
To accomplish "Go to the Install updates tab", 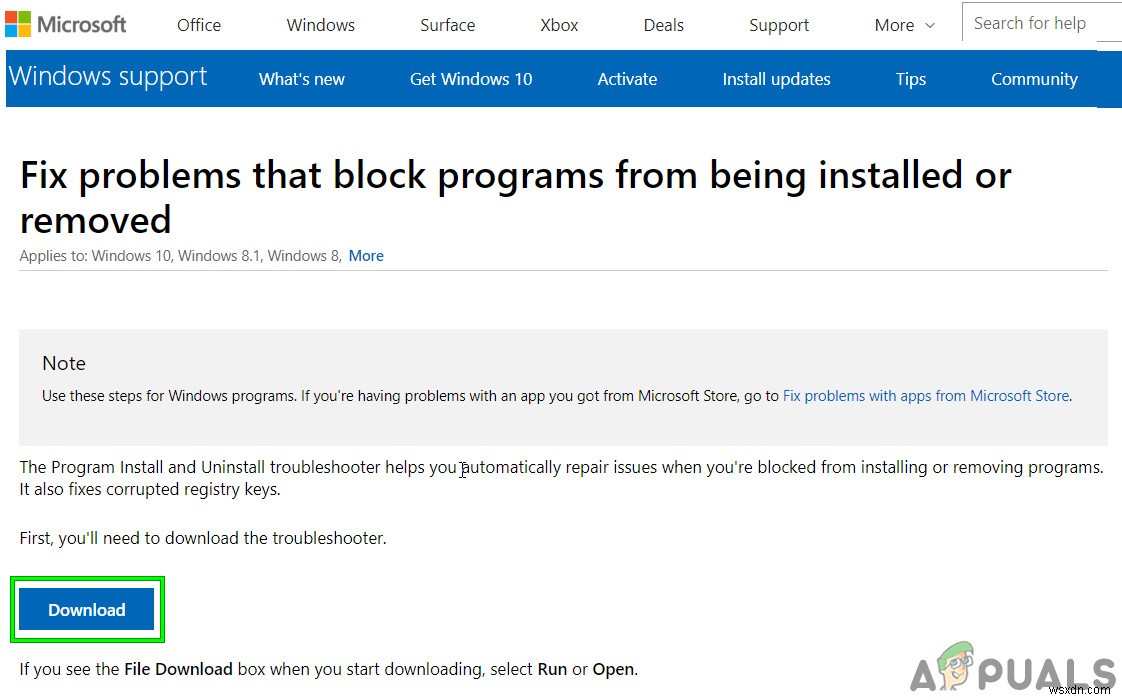I will click(x=776, y=79).
